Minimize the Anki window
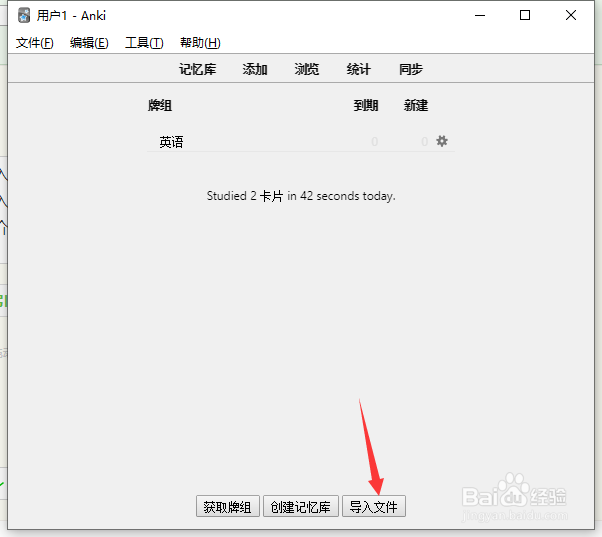 pyautogui.click(x=480, y=16)
